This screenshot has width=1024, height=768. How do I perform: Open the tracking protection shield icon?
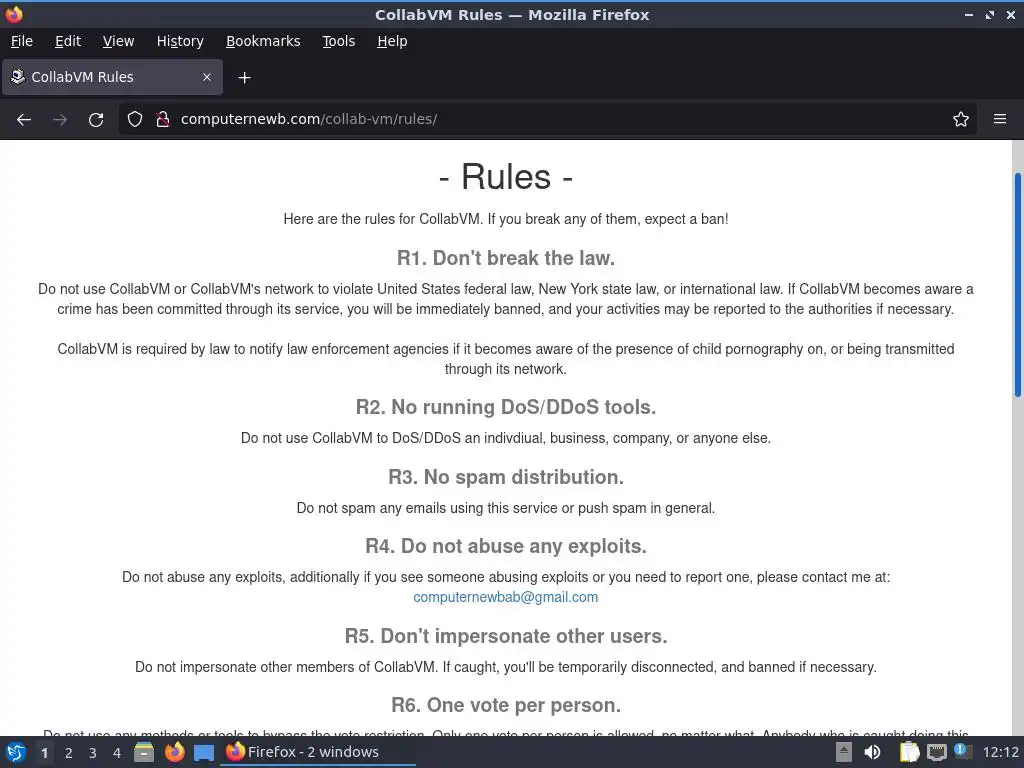pyautogui.click(x=135, y=119)
